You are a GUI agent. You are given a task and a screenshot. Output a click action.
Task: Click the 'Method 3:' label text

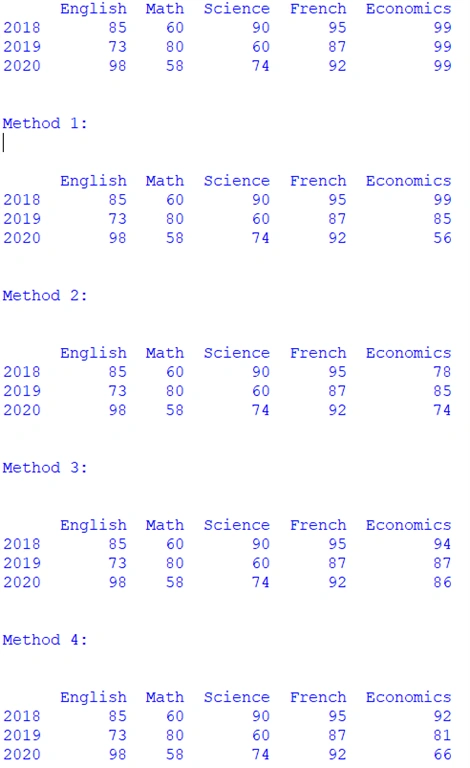tap(45, 467)
